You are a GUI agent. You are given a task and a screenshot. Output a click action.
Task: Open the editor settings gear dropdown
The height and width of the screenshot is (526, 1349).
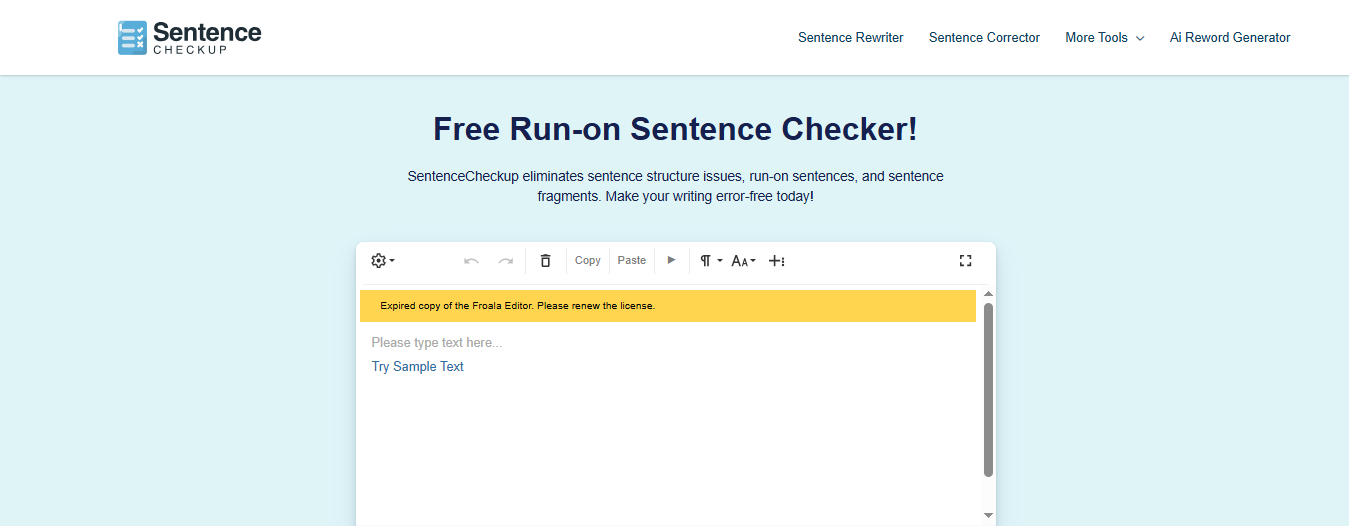pyautogui.click(x=382, y=260)
